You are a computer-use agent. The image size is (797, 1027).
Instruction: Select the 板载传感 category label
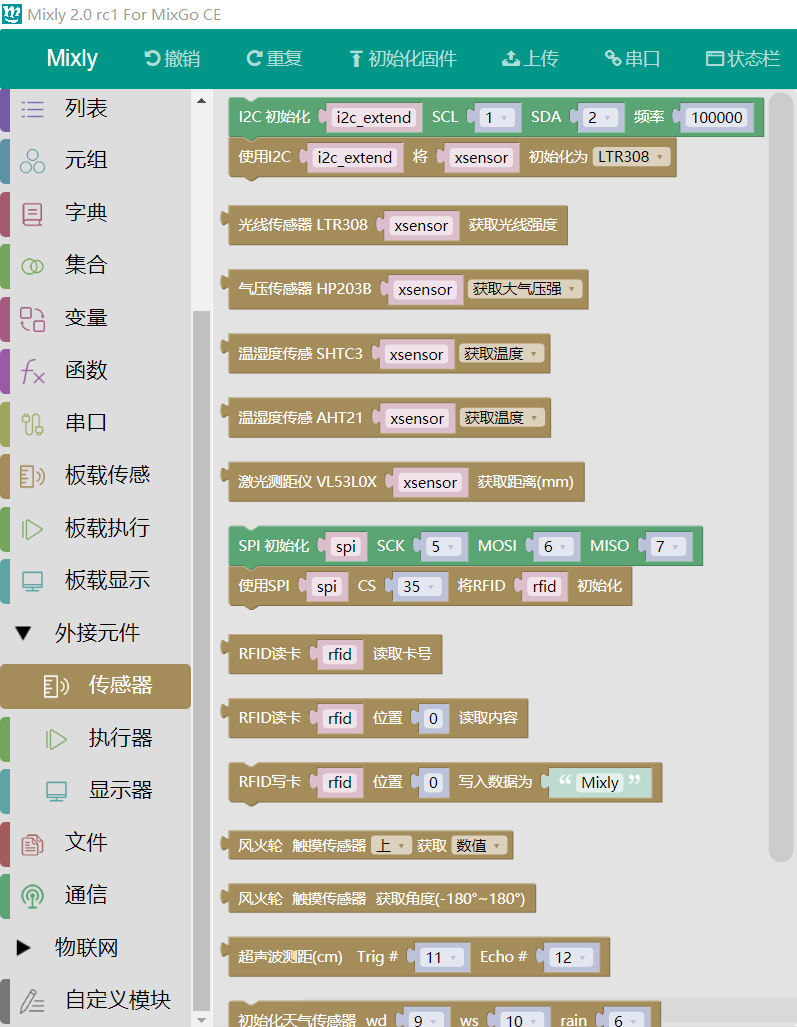tap(107, 476)
